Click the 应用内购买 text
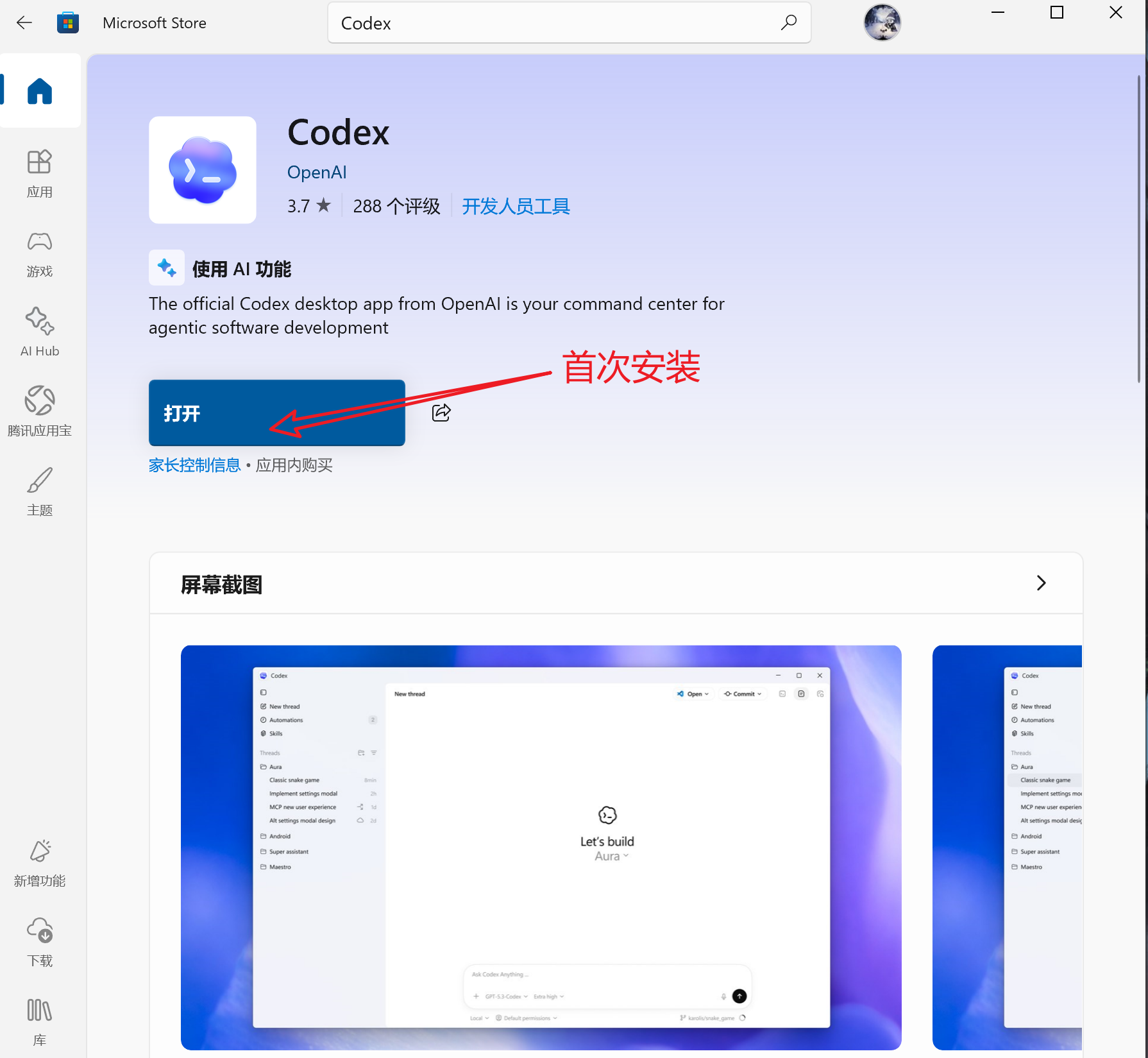 pyautogui.click(x=294, y=465)
